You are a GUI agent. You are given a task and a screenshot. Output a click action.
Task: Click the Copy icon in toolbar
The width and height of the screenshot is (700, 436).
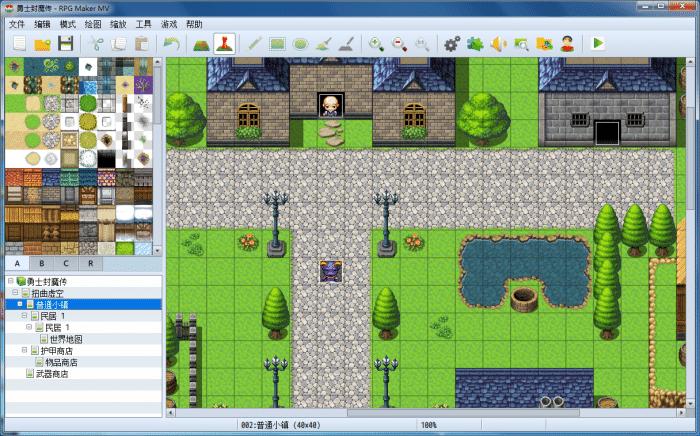(119, 44)
